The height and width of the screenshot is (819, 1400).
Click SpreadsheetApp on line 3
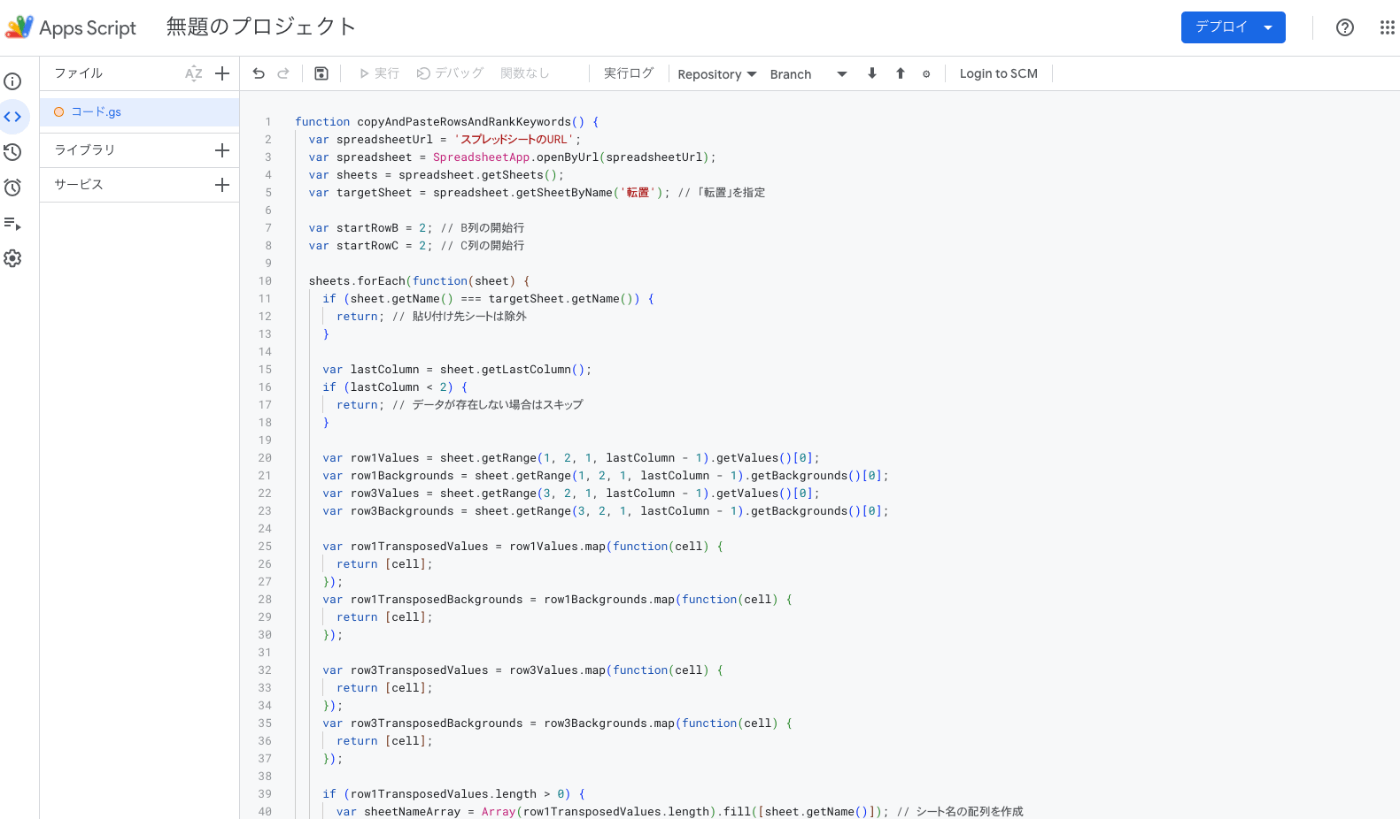point(481,158)
